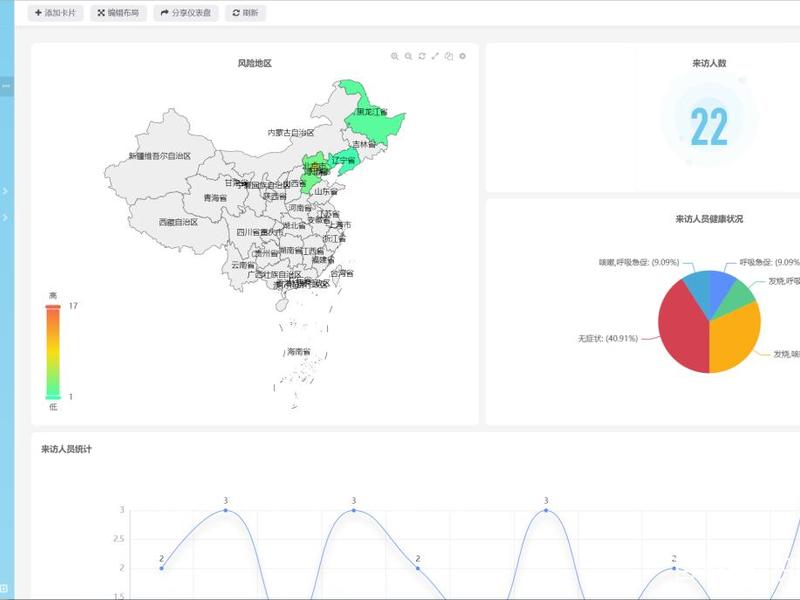Click the orange pie slice

pyautogui.click(x=735, y=337)
